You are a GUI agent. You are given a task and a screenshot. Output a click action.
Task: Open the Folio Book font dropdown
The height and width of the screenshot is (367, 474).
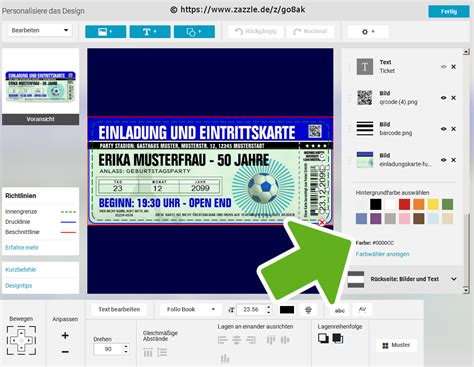click(x=191, y=309)
